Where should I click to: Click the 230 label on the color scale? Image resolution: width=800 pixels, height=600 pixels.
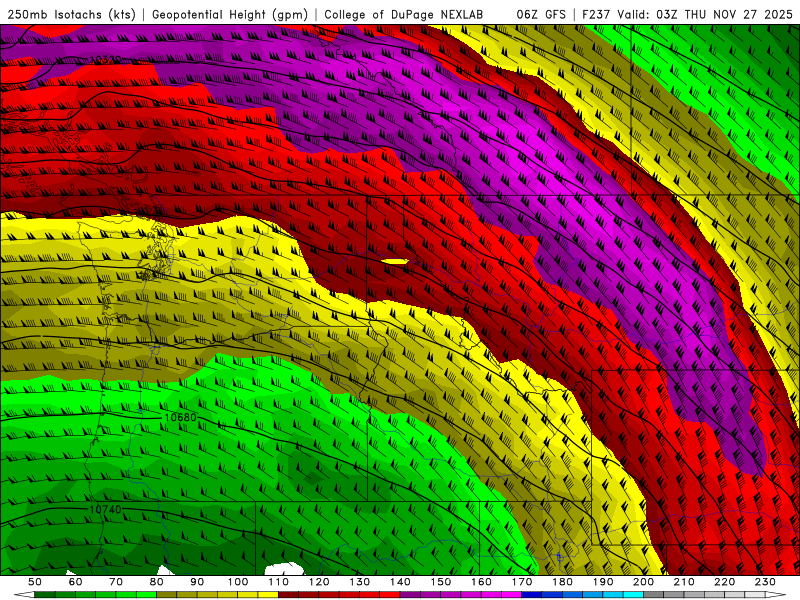[765, 582]
